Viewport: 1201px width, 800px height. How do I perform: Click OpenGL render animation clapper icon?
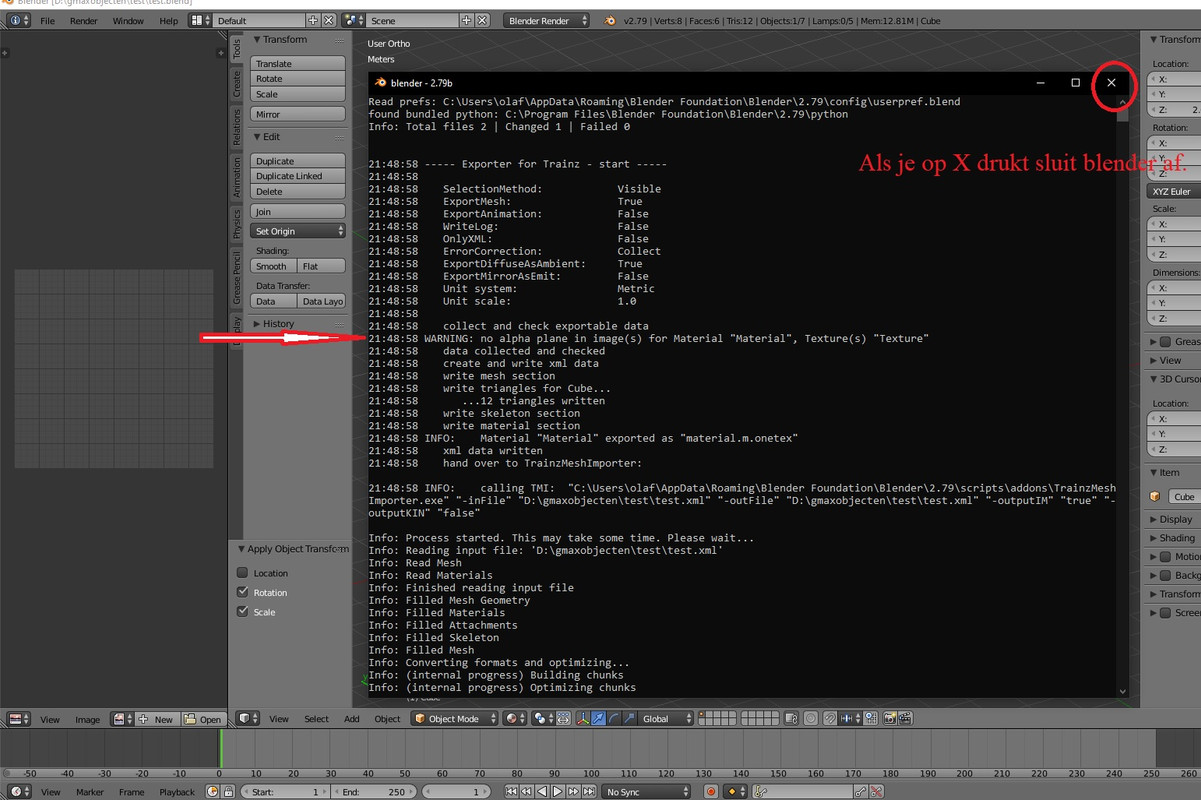point(905,718)
